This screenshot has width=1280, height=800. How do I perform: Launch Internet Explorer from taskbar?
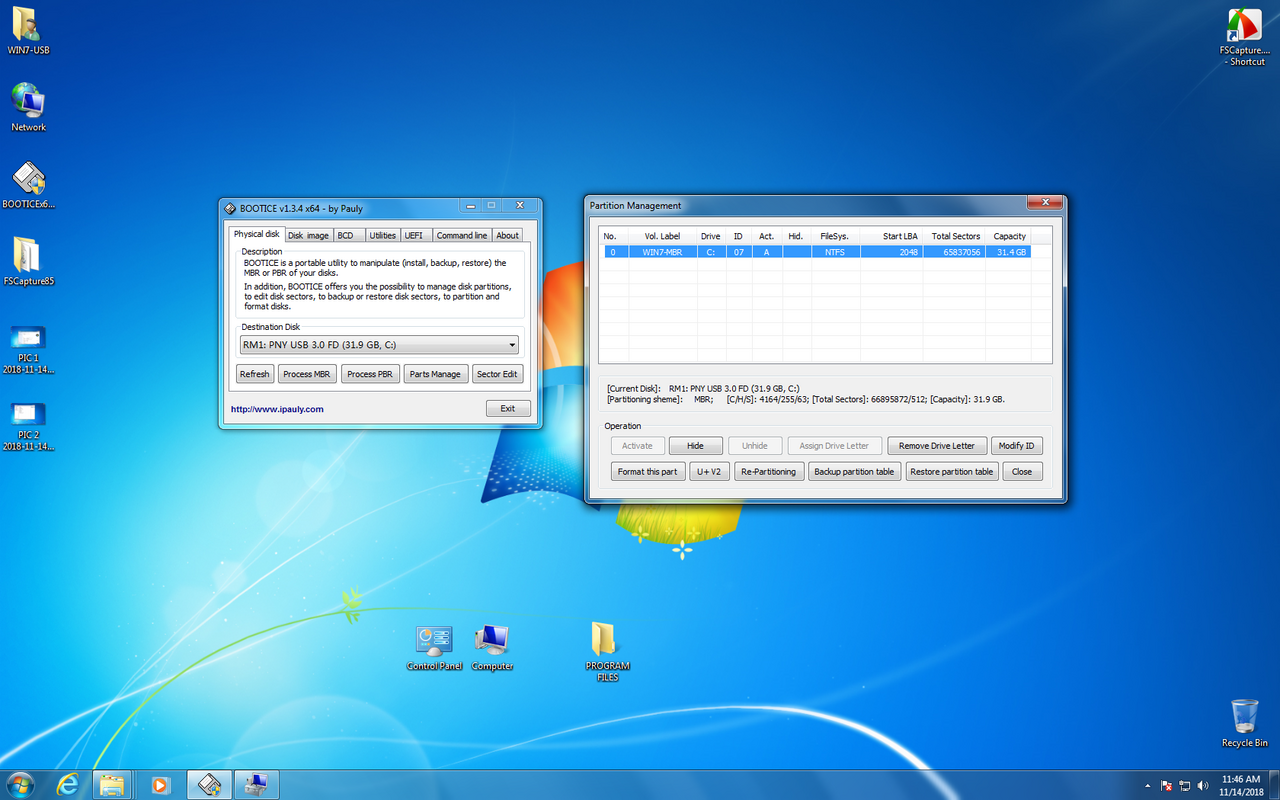tap(68, 785)
